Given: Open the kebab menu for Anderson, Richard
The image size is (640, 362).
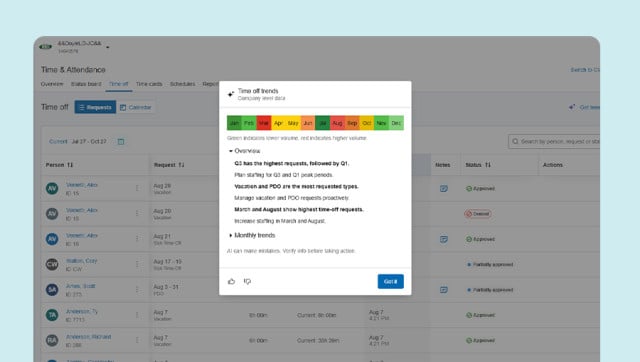Looking at the screenshot, I should point(137,340).
